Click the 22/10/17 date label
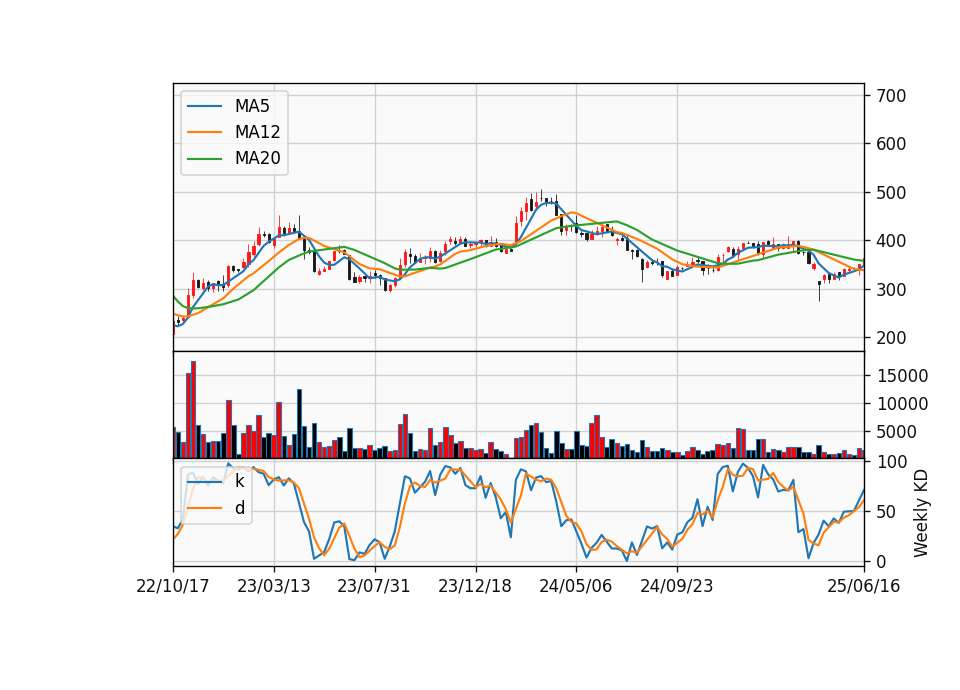This screenshot has width=960, height=690. tap(173, 586)
